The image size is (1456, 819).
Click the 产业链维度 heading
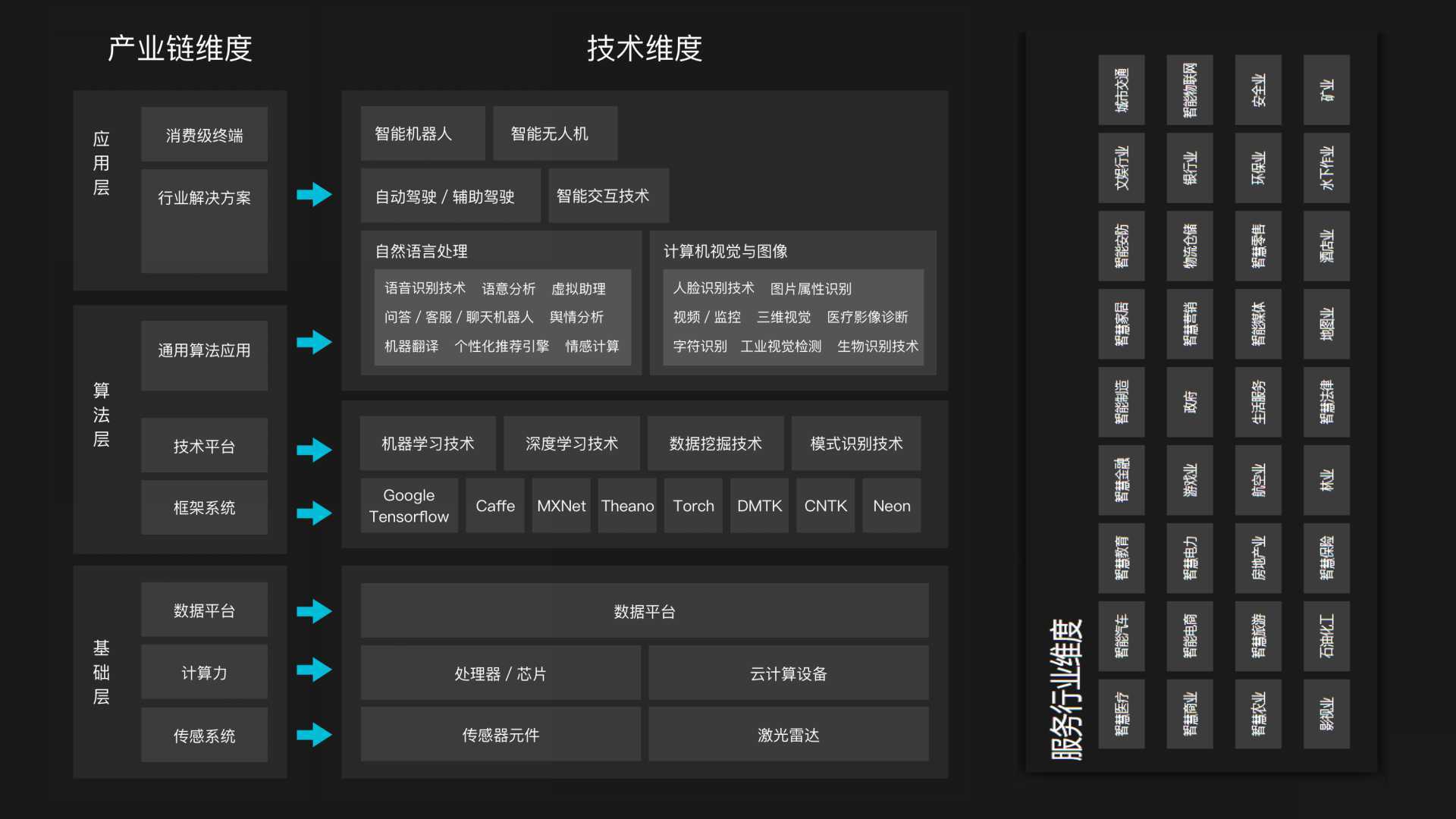[179, 49]
